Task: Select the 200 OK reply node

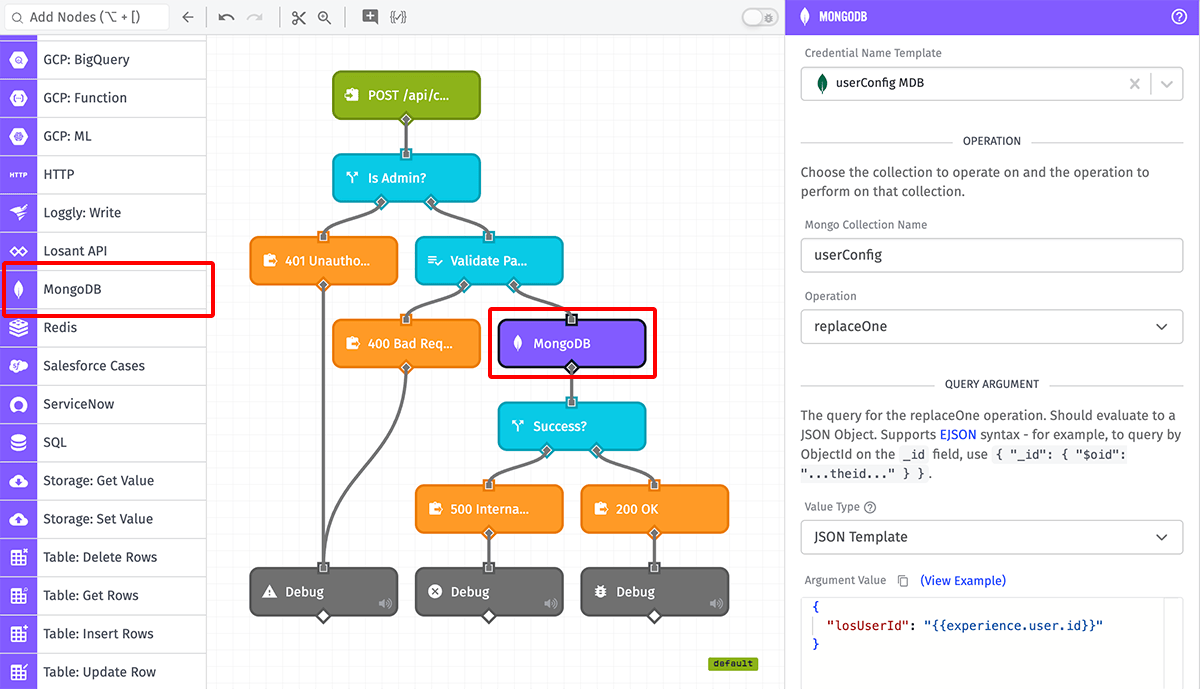Action: click(x=655, y=509)
